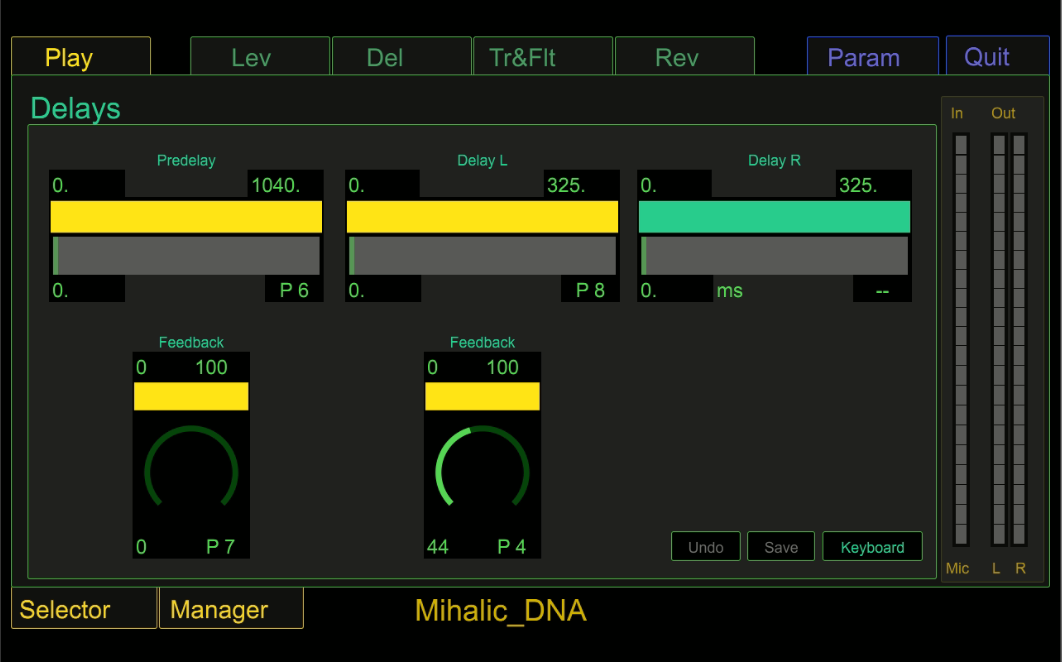1062x662 pixels.
Task: Click the P 7 Feedback yellow range bar
Action: point(191,396)
